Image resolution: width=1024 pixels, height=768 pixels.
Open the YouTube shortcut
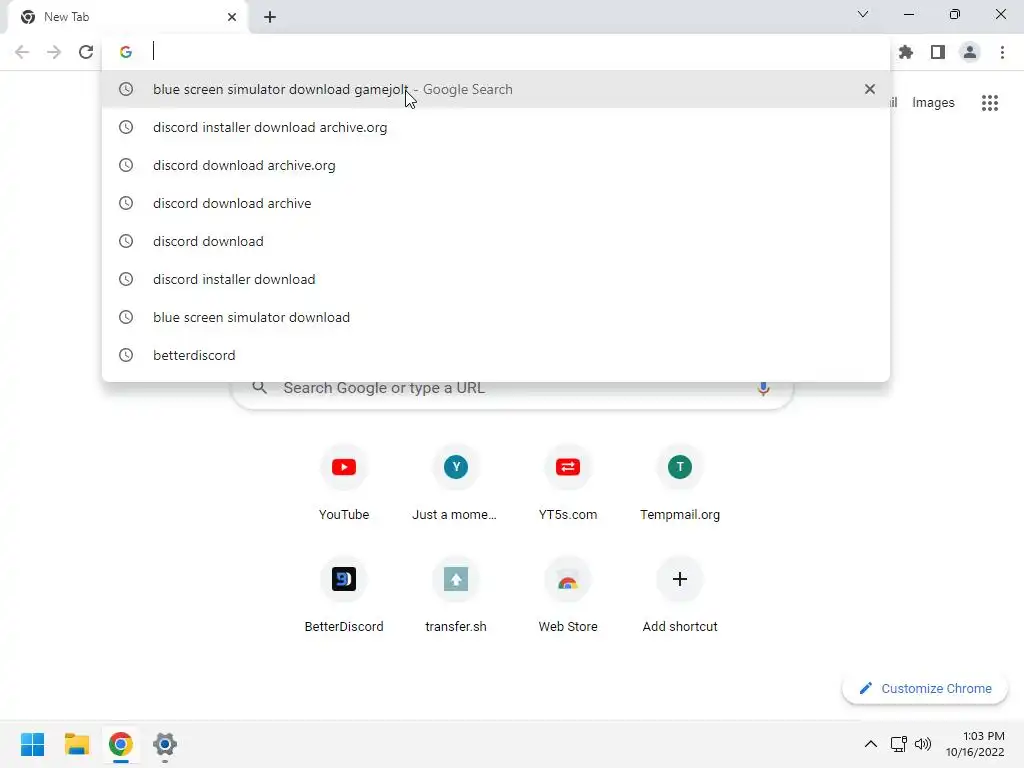coord(344,483)
